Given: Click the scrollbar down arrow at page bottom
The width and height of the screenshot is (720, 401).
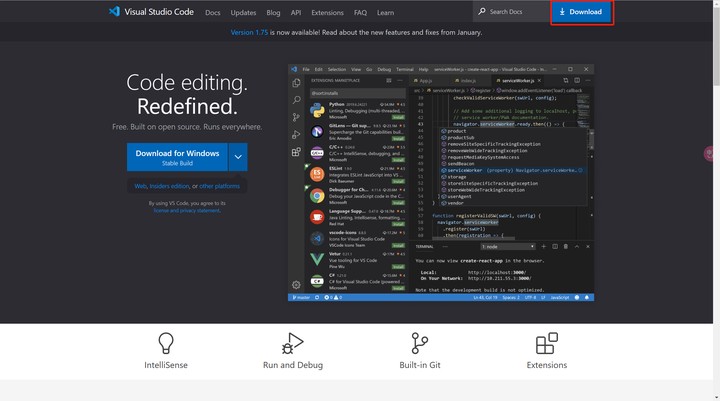Looking at the screenshot, I should point(716,397).
